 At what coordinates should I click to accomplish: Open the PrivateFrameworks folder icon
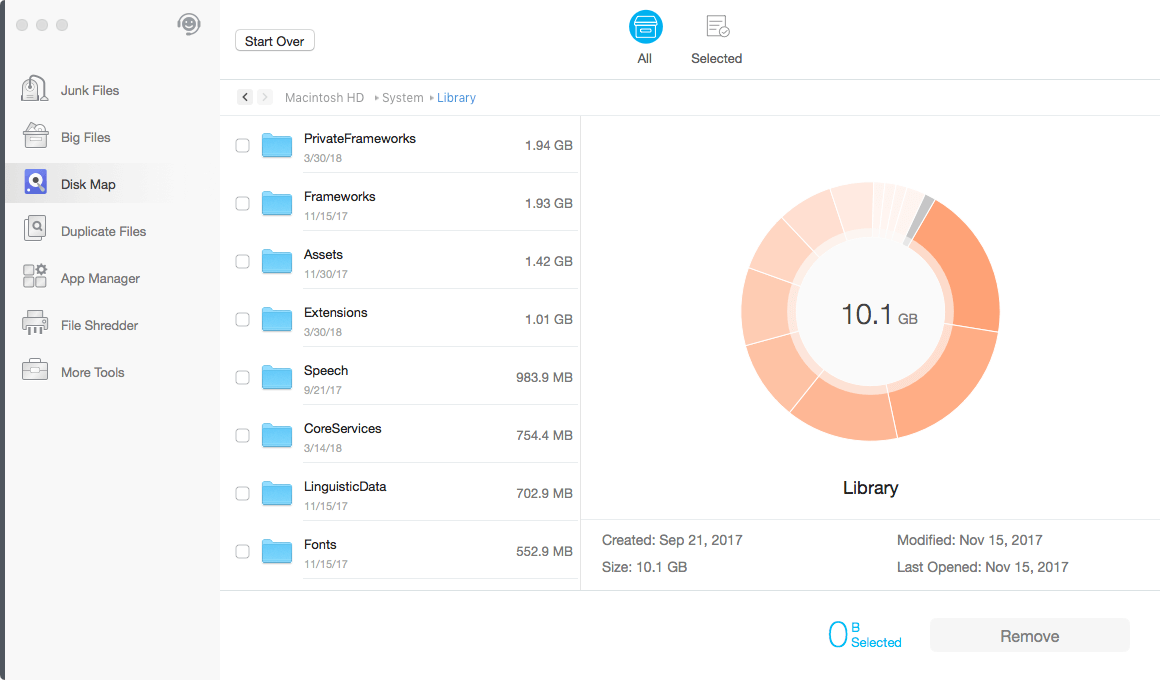point(277,144)
